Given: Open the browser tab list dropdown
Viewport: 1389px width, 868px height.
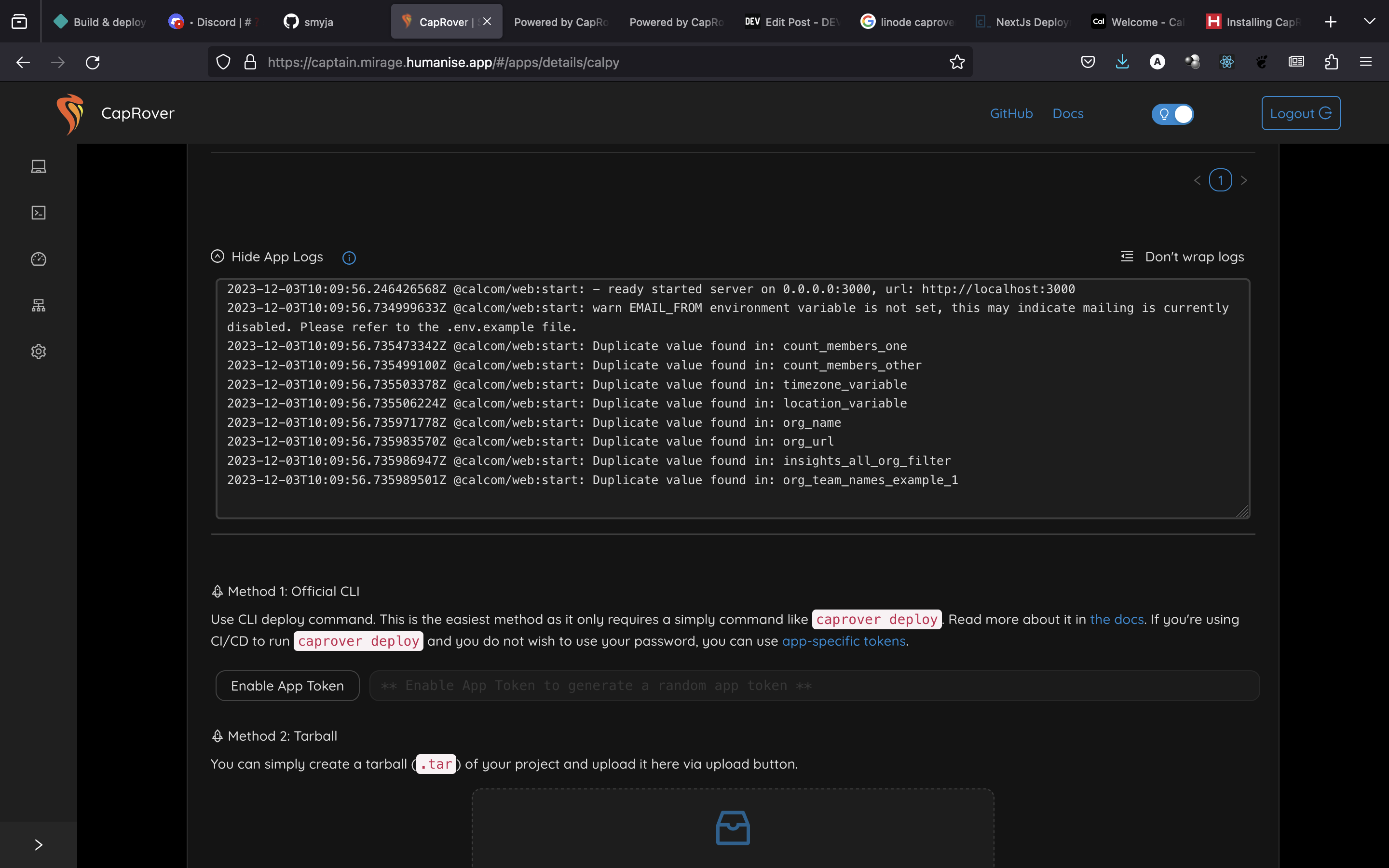Looking at the screenshot, I should point(1369,22).
